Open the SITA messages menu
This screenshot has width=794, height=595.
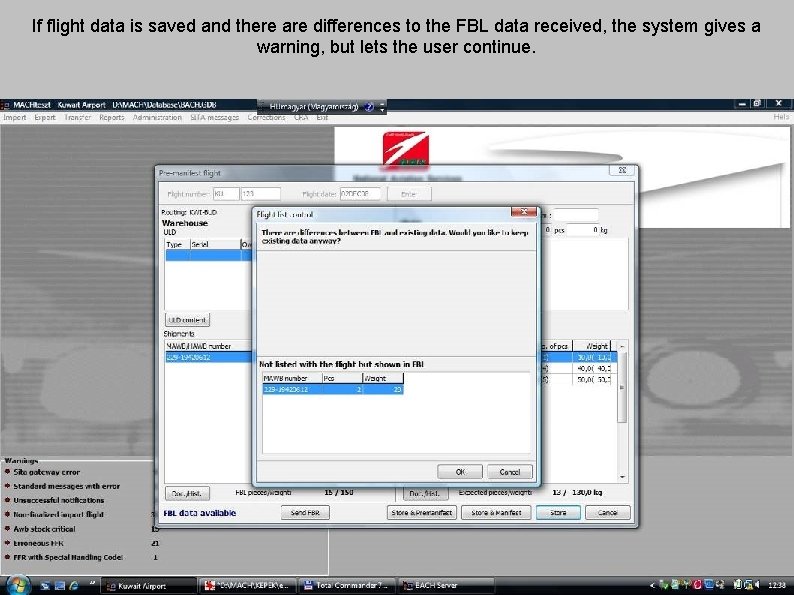(x=214, y=117)
